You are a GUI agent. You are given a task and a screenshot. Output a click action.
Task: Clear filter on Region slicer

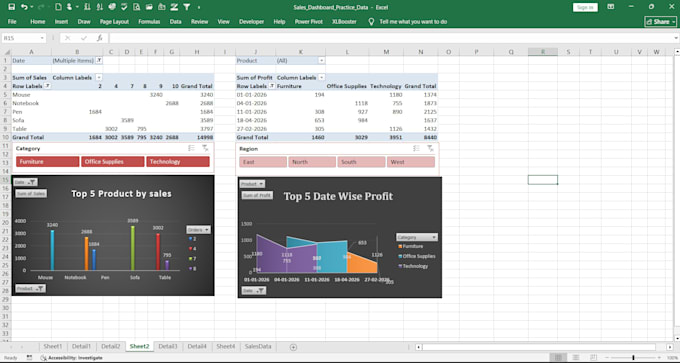430,148
